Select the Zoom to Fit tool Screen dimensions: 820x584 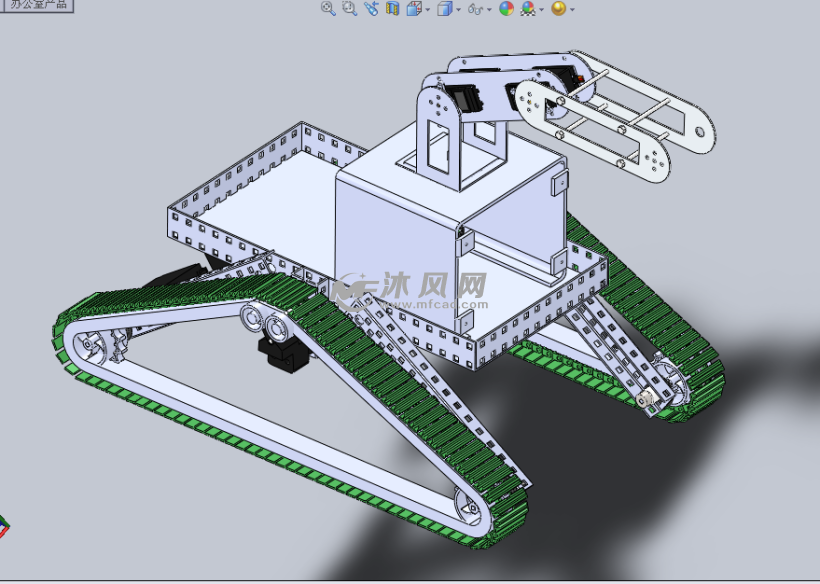328,10
